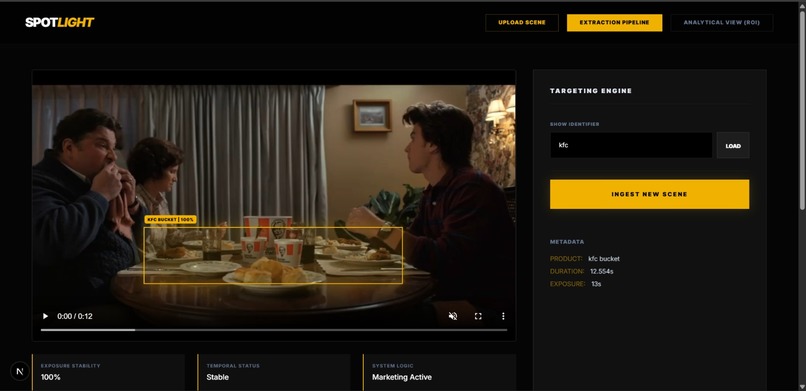Click the Spotlight logo
Image resolution: width=806 pixels, height=391 pixels.
point(60,22)
